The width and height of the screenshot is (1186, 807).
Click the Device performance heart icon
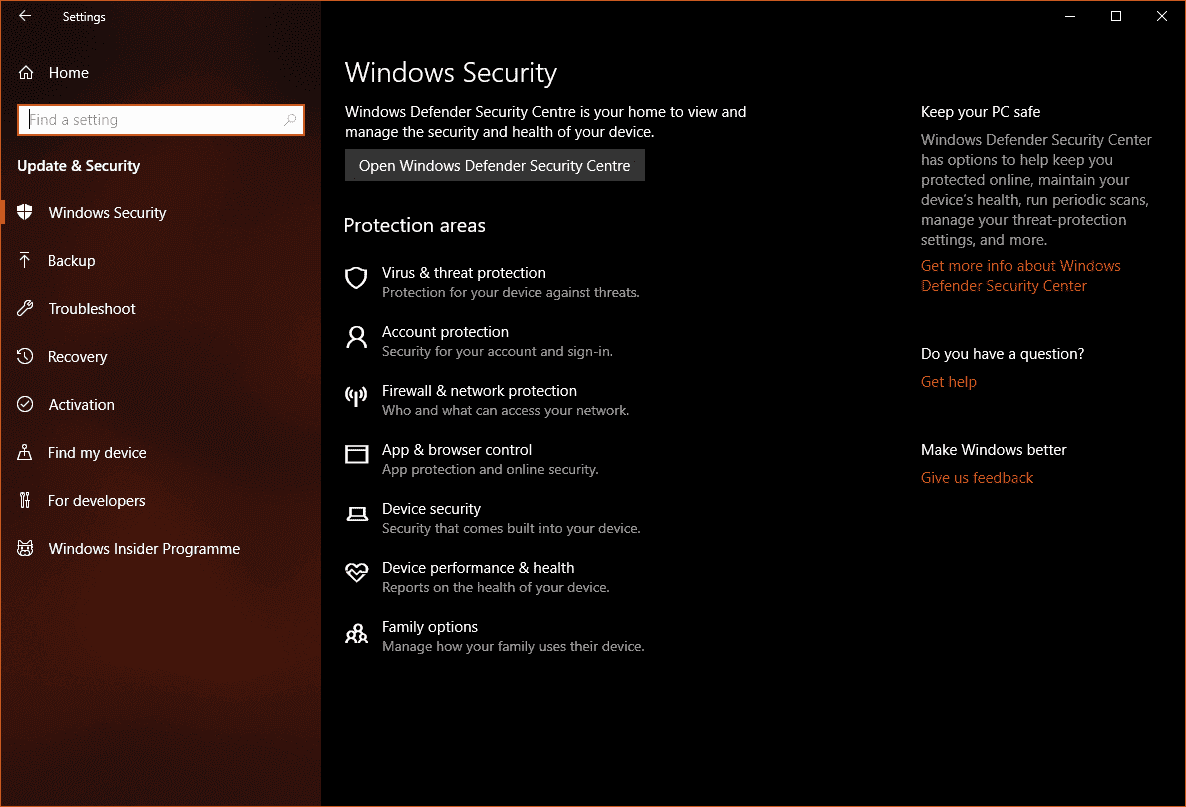coord(356,573)
